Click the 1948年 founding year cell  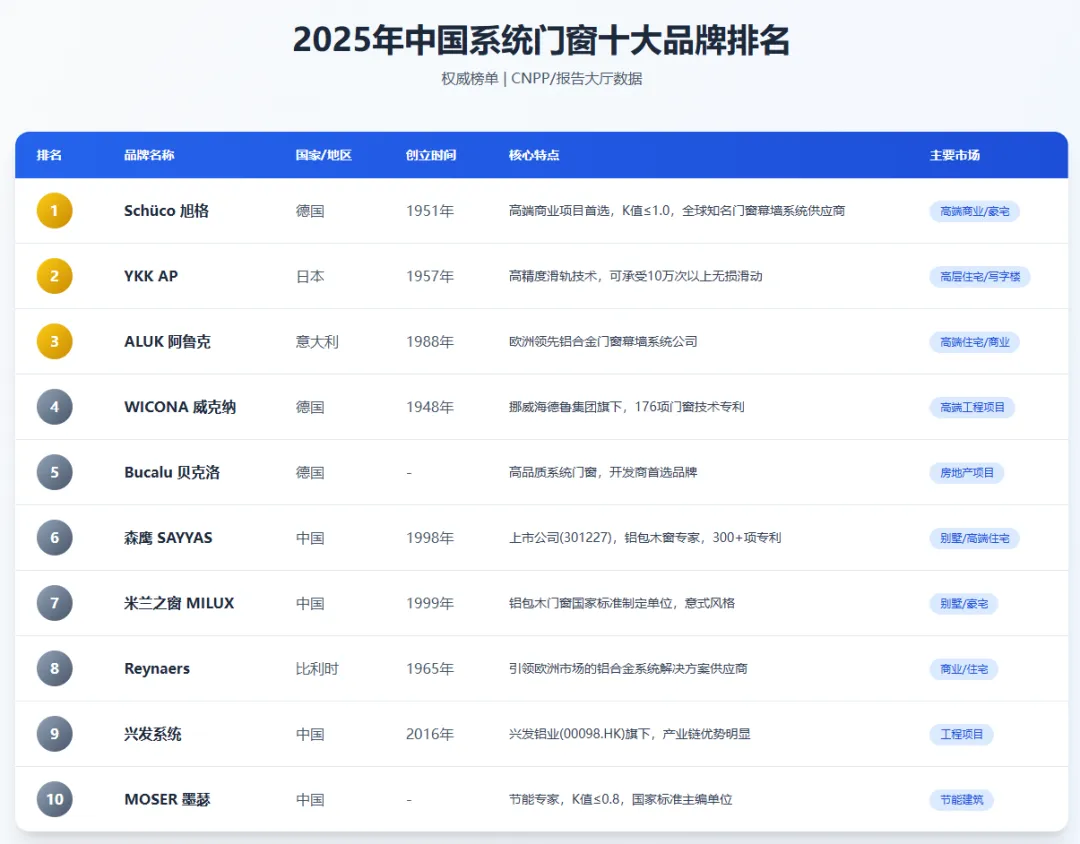click(430, 408)
